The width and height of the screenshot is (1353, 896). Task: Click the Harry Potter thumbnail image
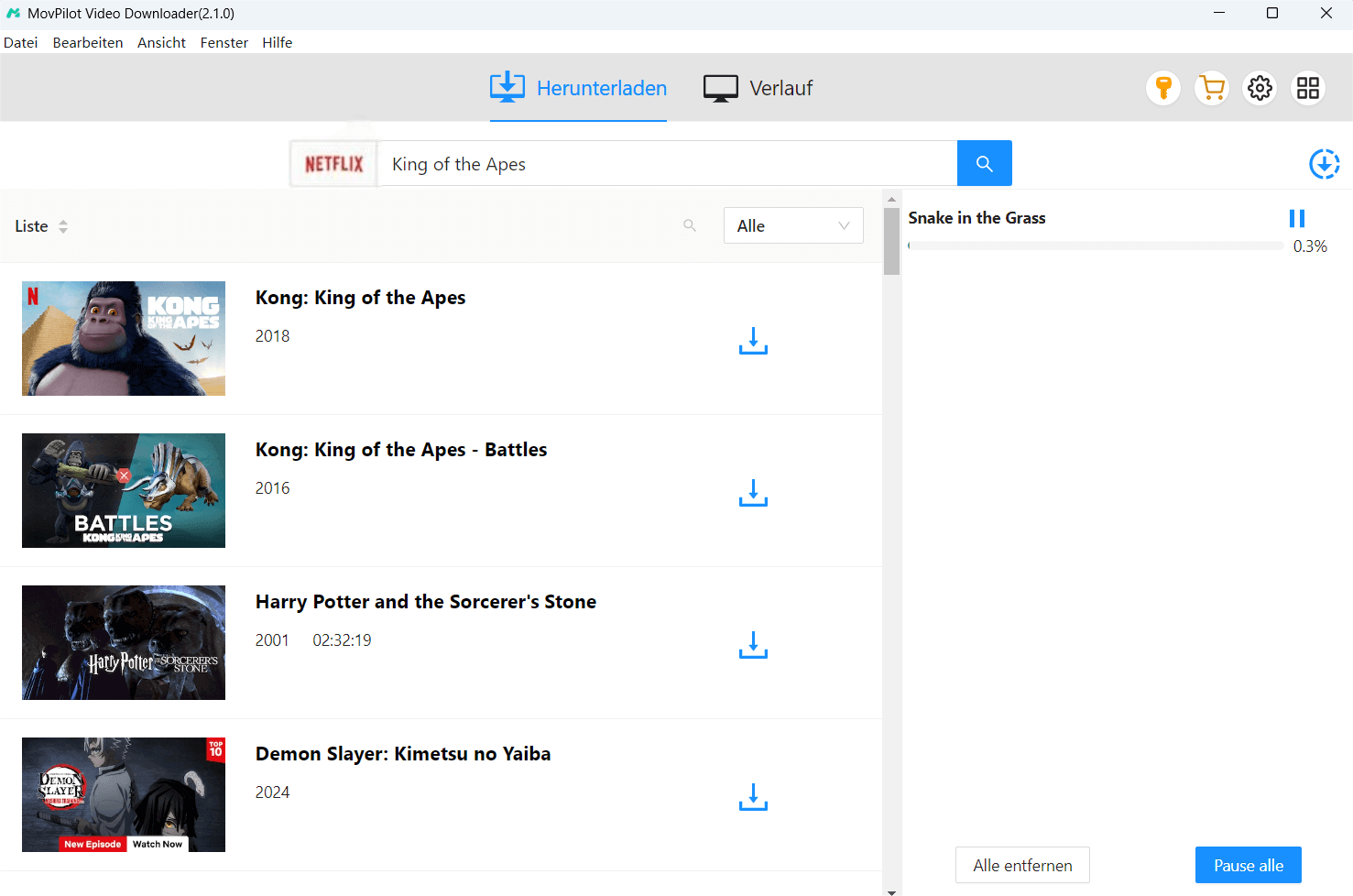tap(124, 642)
